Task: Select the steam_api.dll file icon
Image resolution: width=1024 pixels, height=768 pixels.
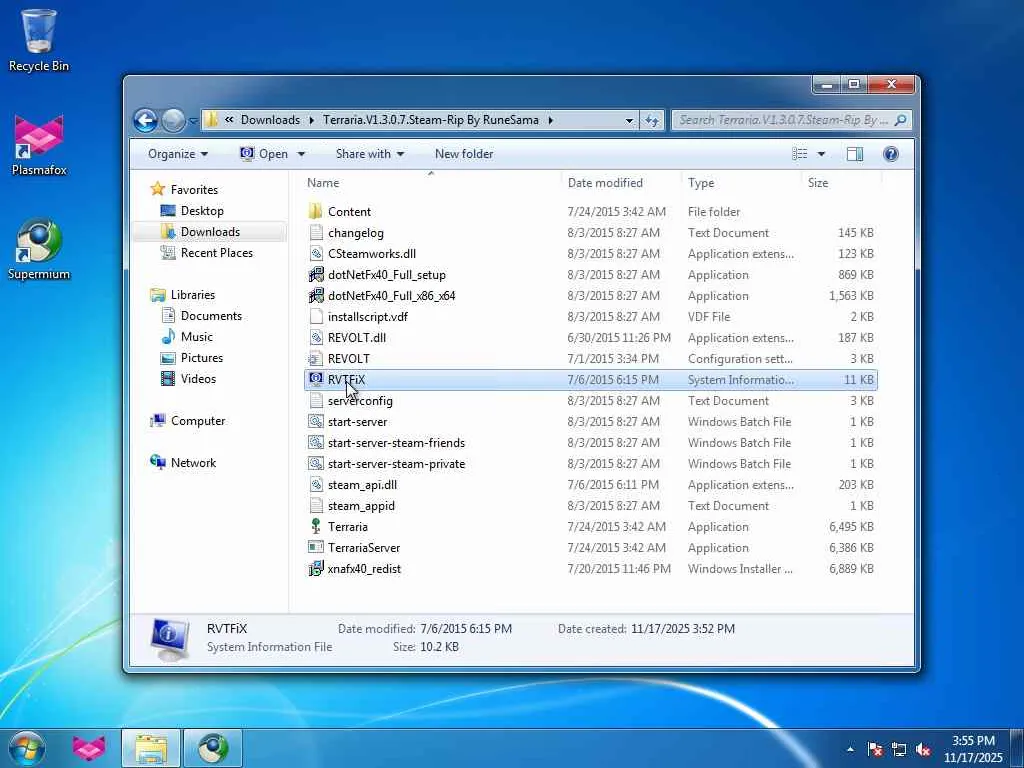Action: point(315,485)
